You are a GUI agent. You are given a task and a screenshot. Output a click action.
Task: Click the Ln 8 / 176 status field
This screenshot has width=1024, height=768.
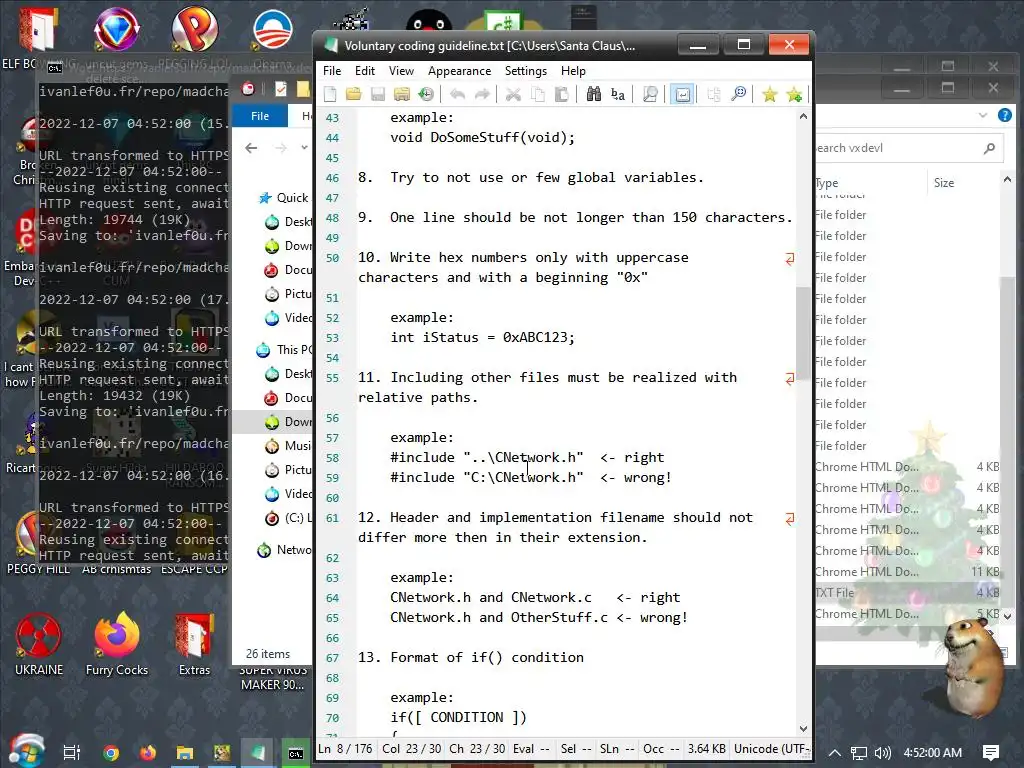click(345, 749)
